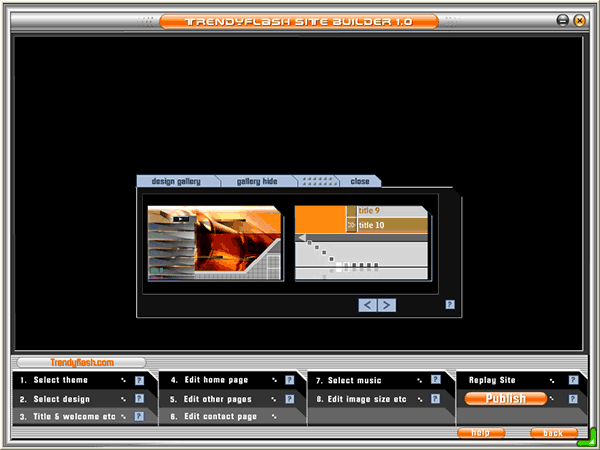Open the Trendyflash.com link
600x450 pixels.
(82, 362)
